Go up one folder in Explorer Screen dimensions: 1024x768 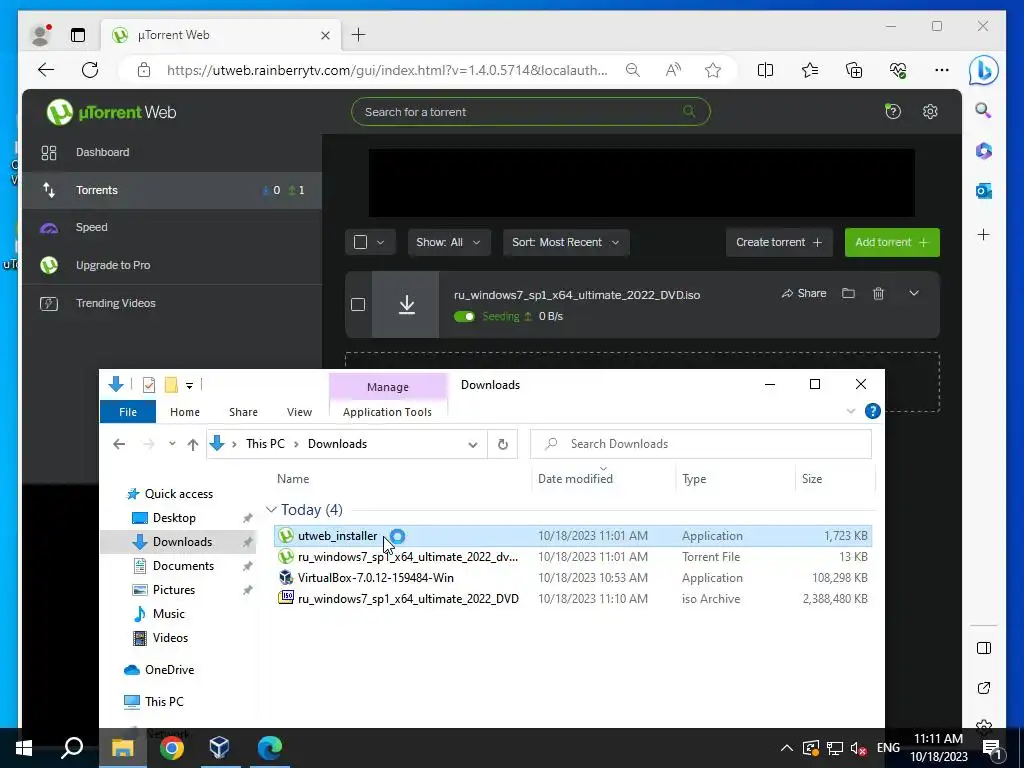point(193,445)
